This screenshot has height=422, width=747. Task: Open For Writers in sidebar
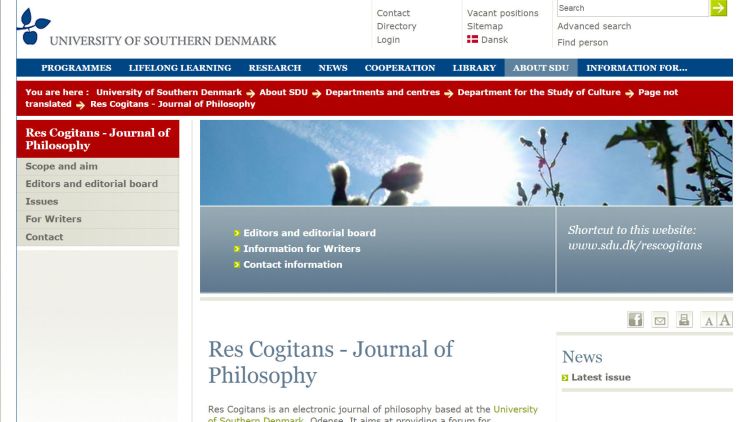(x=98, y=219)
